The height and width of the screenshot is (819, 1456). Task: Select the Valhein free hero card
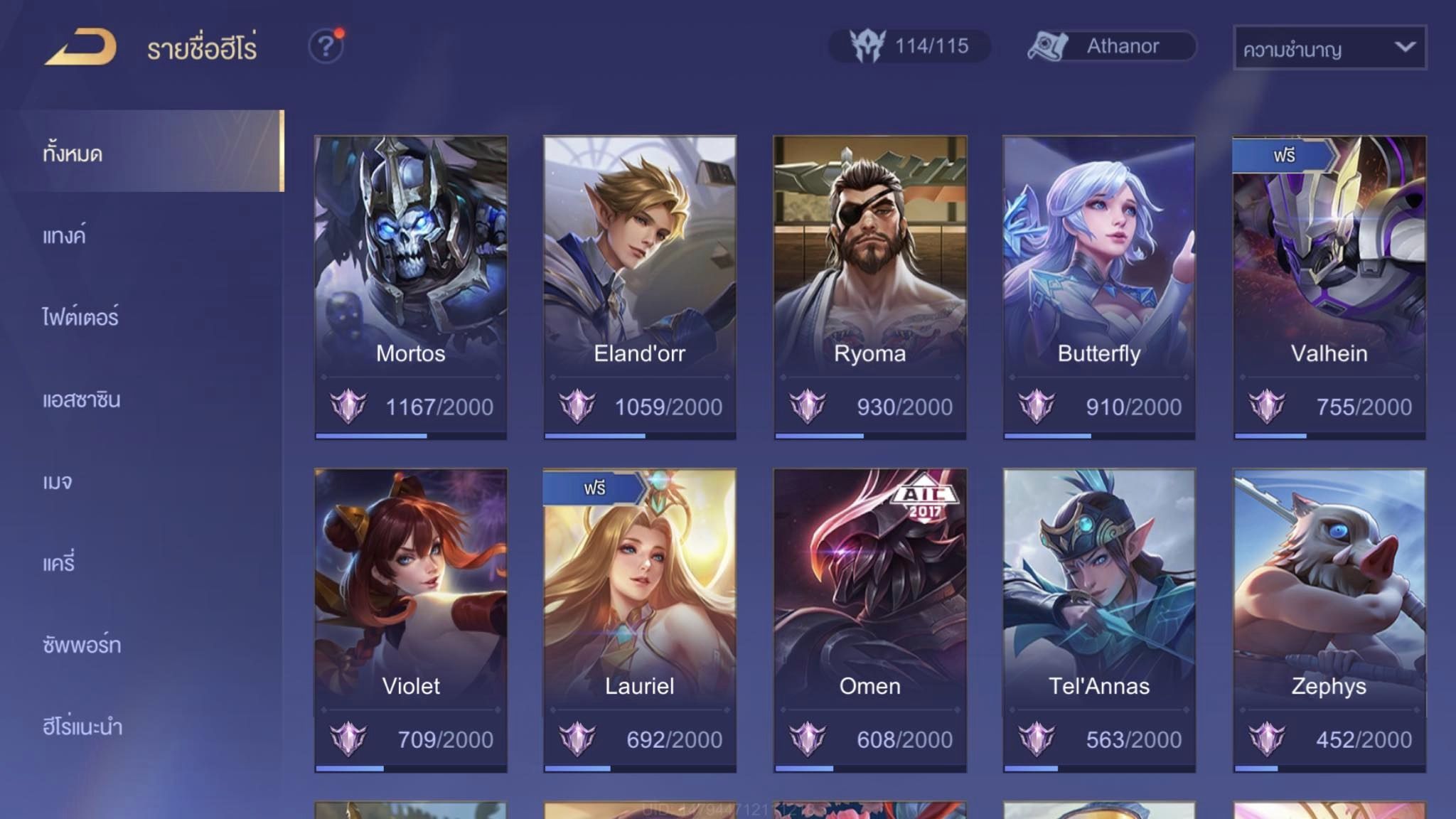(1329, 287)
